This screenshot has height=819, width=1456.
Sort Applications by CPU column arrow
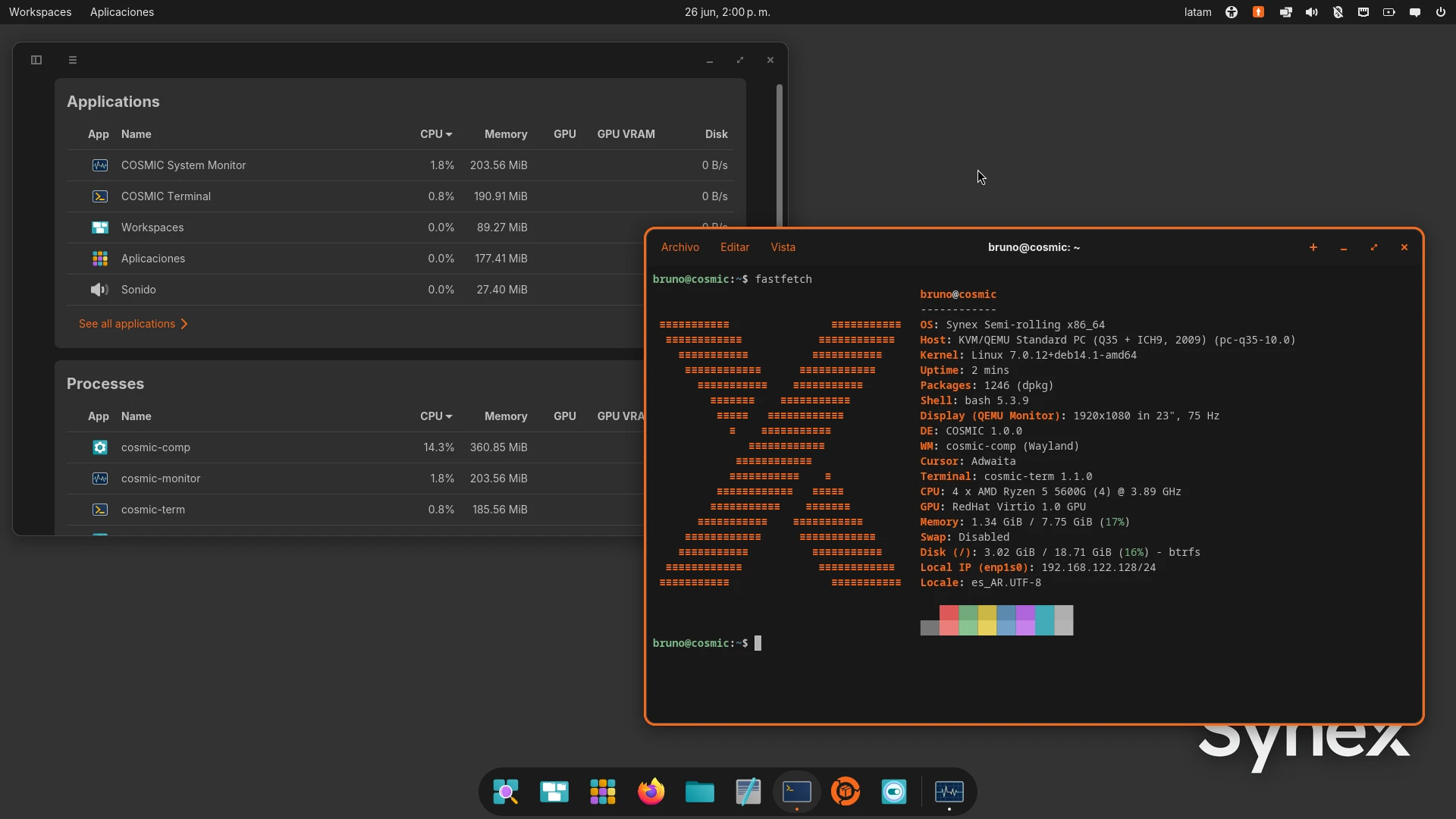[x=449, y=134]
